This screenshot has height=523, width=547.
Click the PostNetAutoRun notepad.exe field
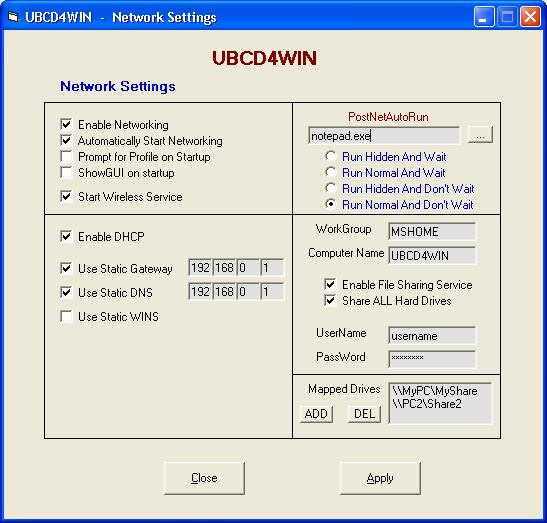coord(384,135)
